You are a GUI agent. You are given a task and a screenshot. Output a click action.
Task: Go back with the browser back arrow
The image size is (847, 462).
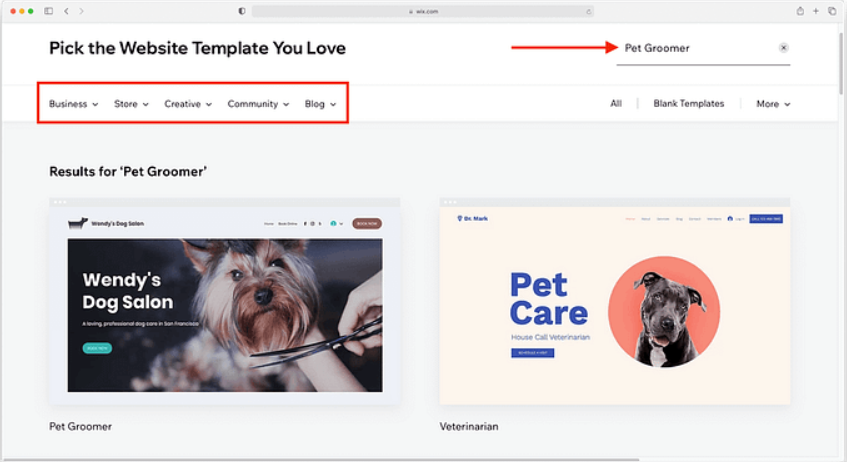click(66, 11)
